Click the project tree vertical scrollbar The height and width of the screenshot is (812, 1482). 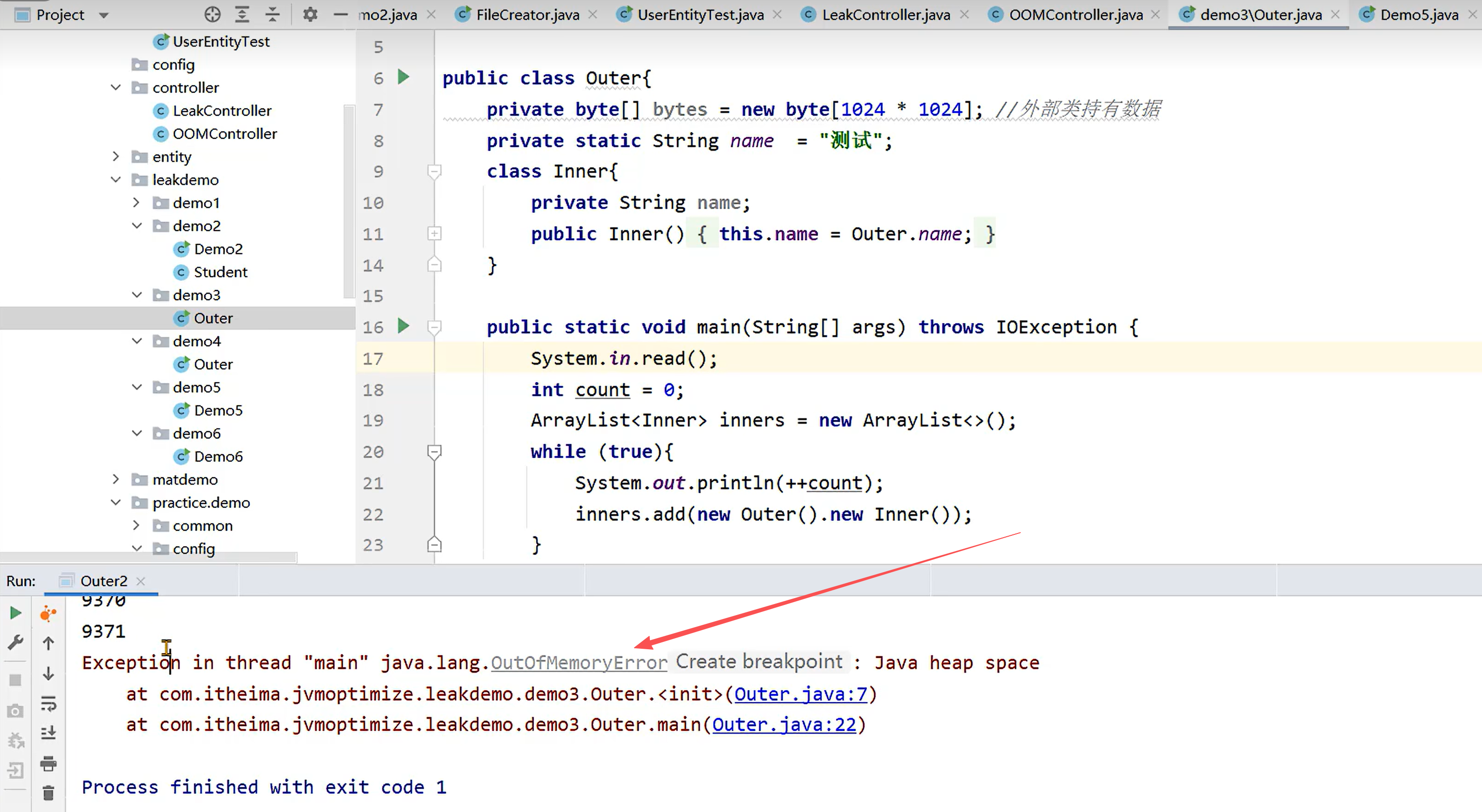click(349, 202)
